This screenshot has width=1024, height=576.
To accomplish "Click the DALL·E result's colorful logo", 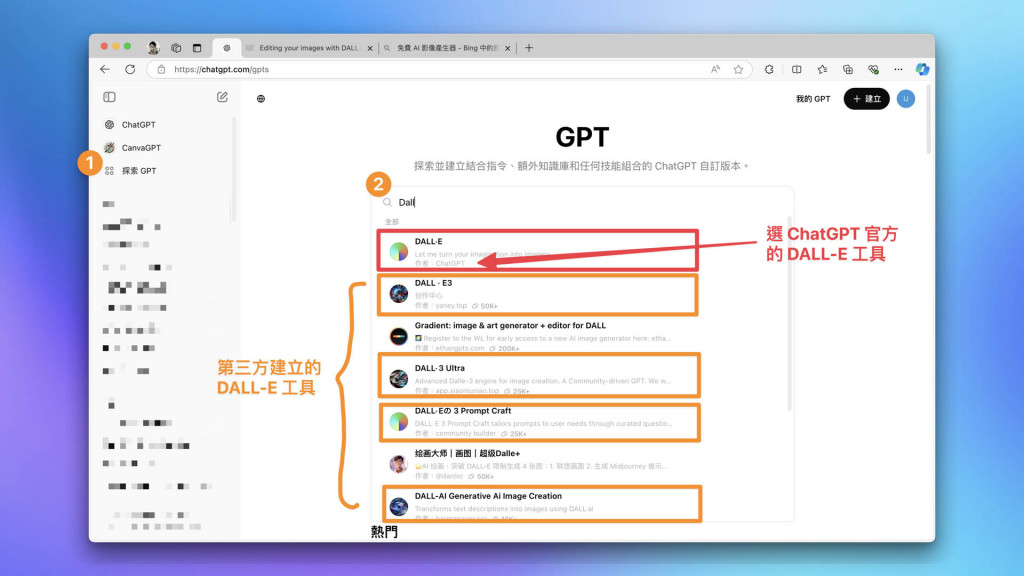I will [398, 251].
